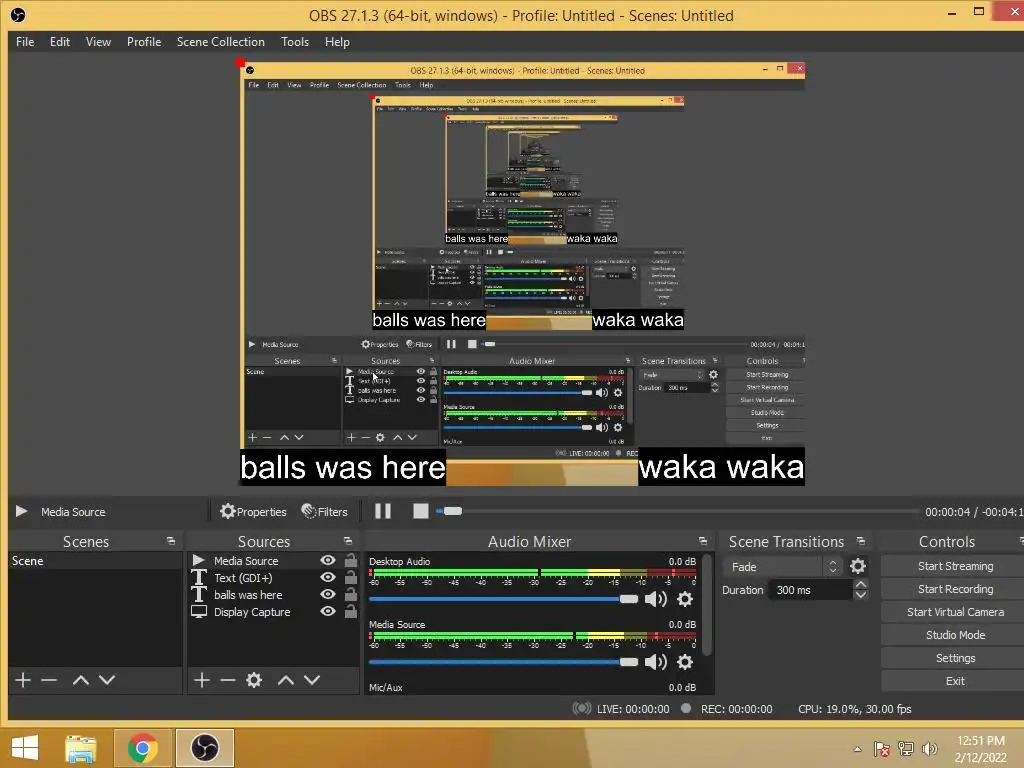
Task: Open Properties for the selected source
Action: click(x=253, y=511)
